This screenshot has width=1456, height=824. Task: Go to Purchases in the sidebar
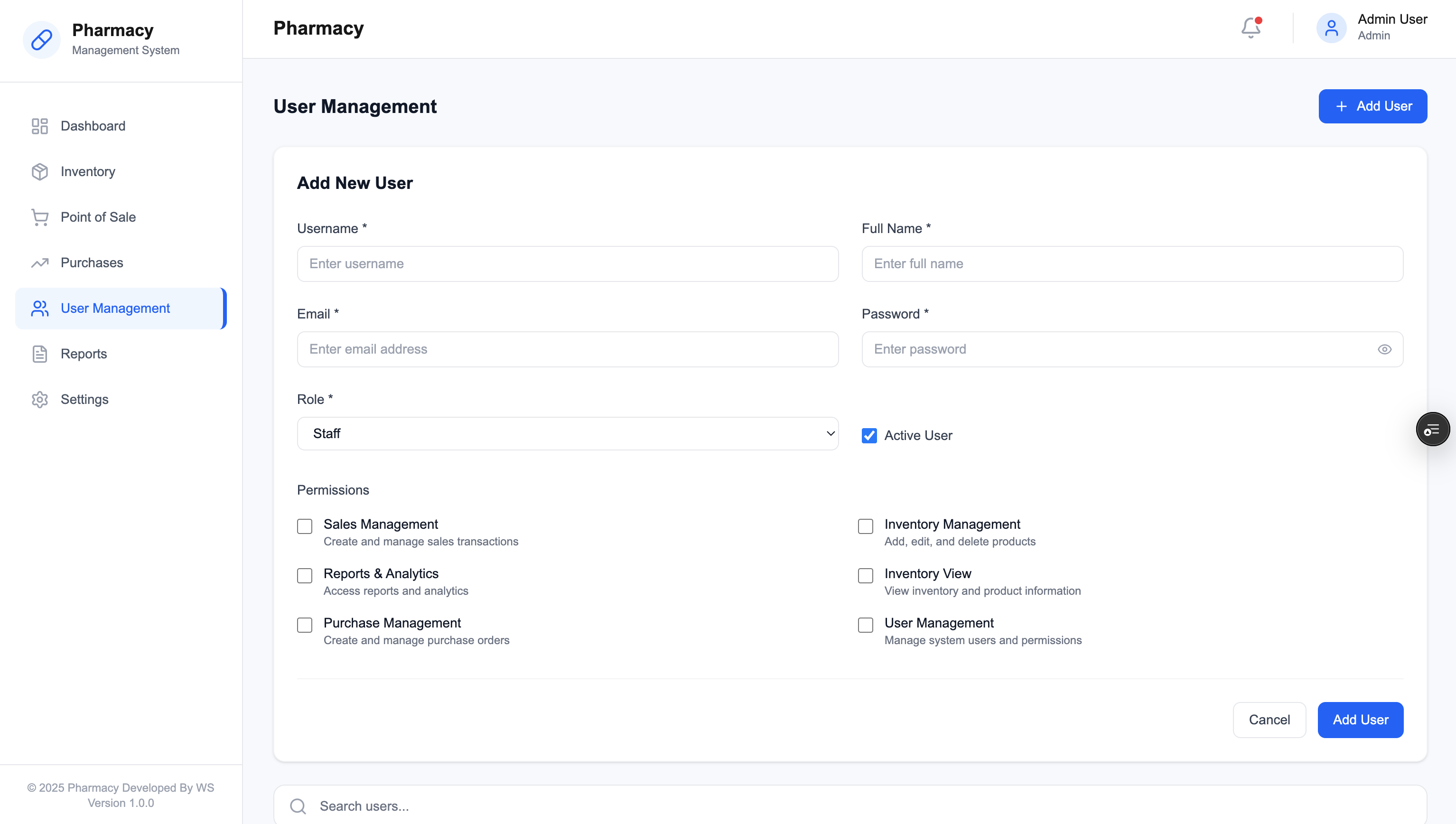pyautogui.click(x=92, y=262)
